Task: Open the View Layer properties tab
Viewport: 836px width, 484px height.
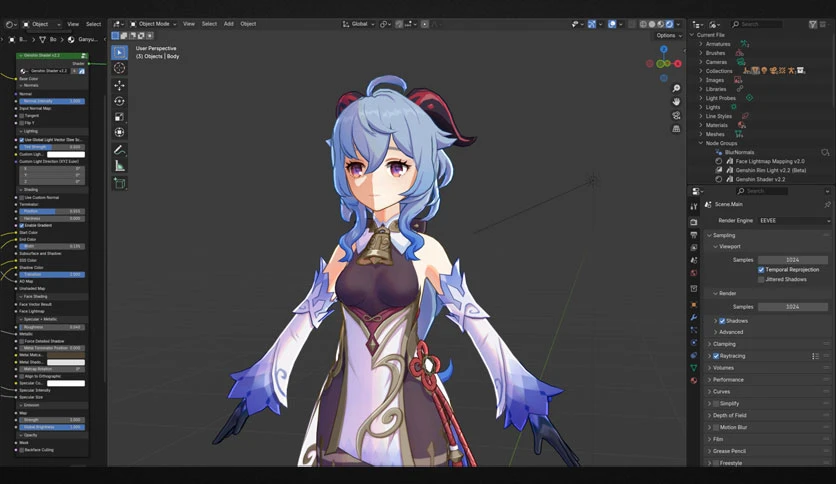Action: (x=694, y=247)
